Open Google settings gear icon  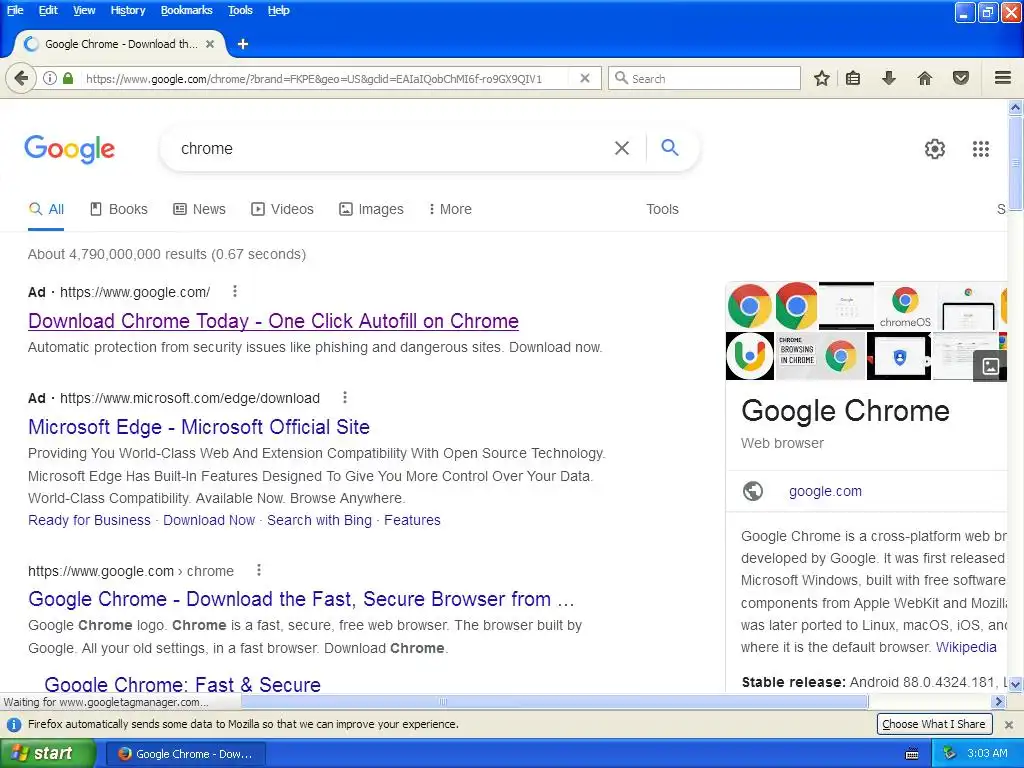pyautogui.click(x=935, y=149)
